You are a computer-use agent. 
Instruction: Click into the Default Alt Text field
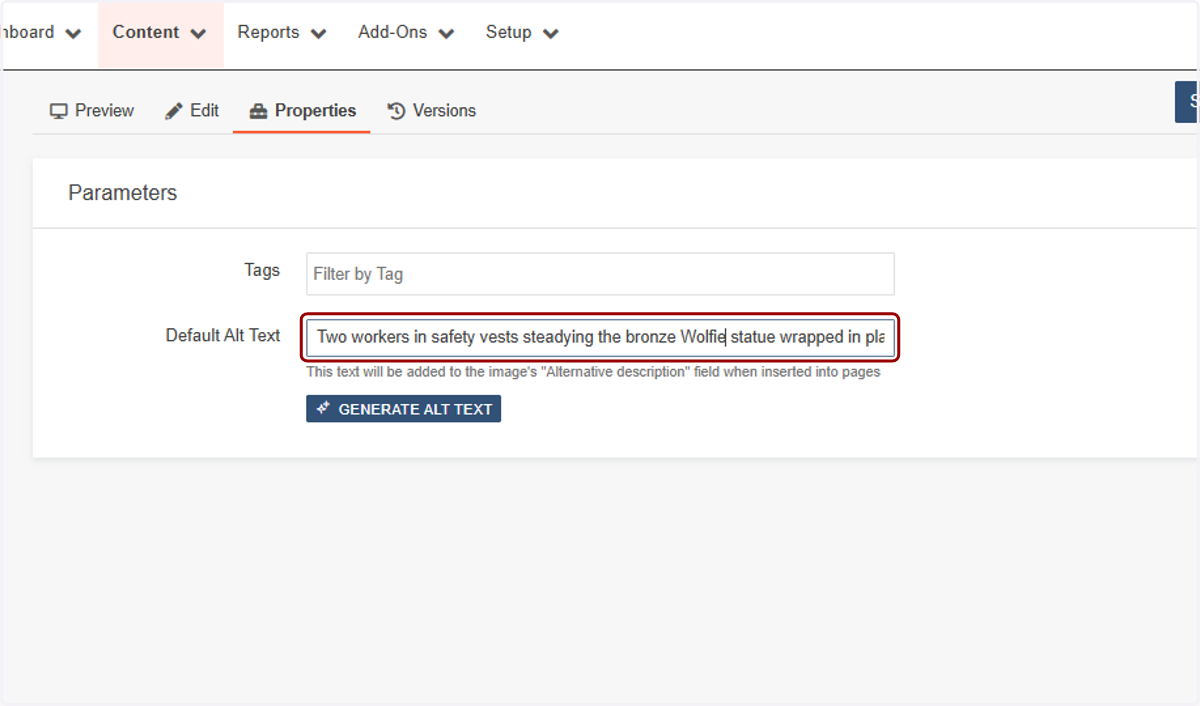[x=600, y=337]
